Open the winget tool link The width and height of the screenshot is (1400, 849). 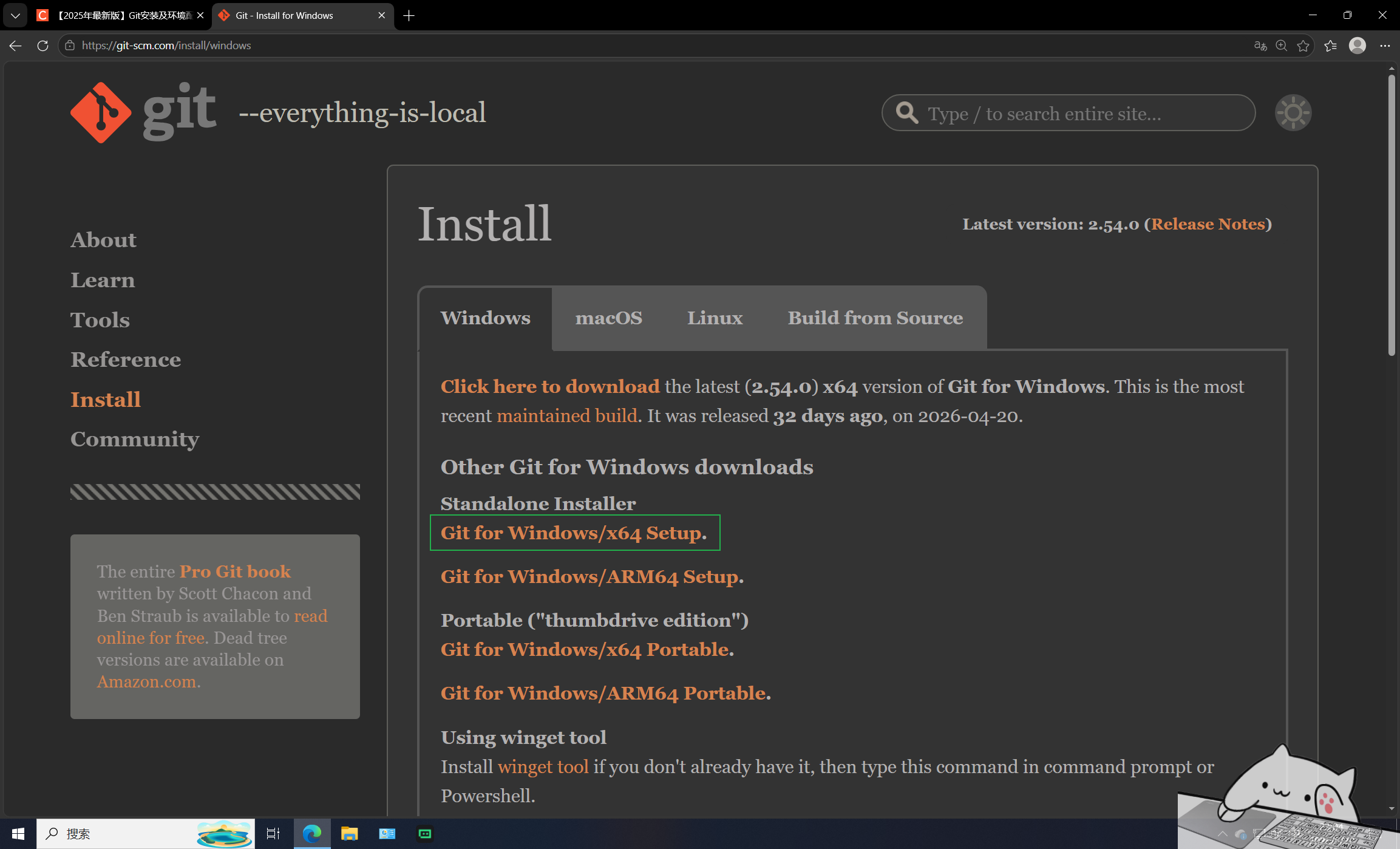coord(543,767)
